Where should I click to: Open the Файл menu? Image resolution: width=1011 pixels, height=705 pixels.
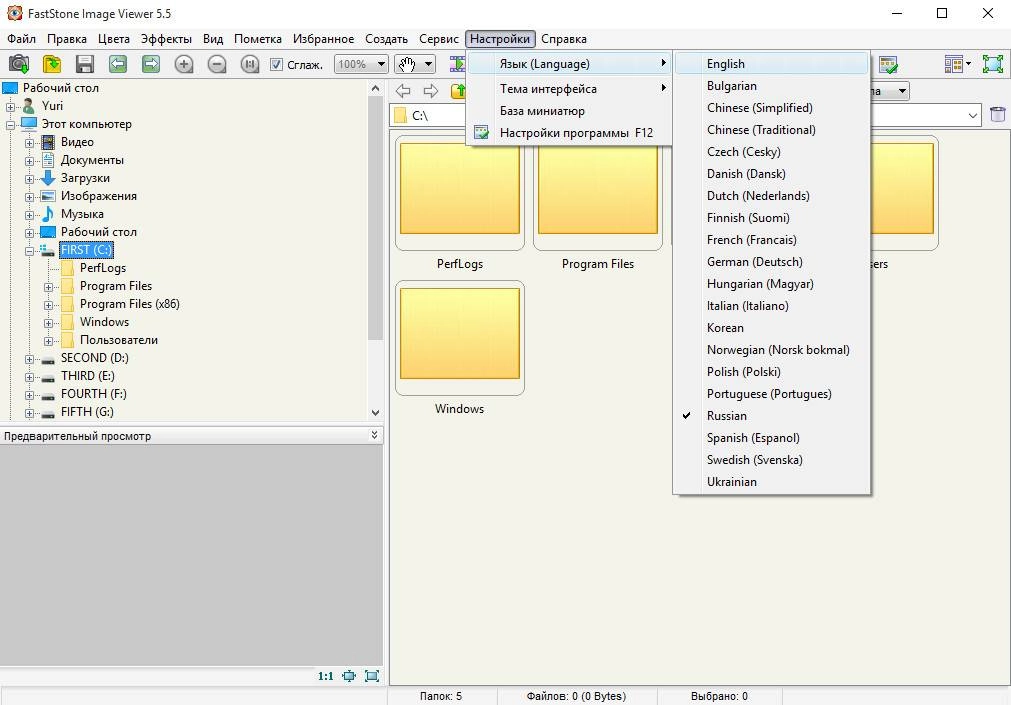21,39
